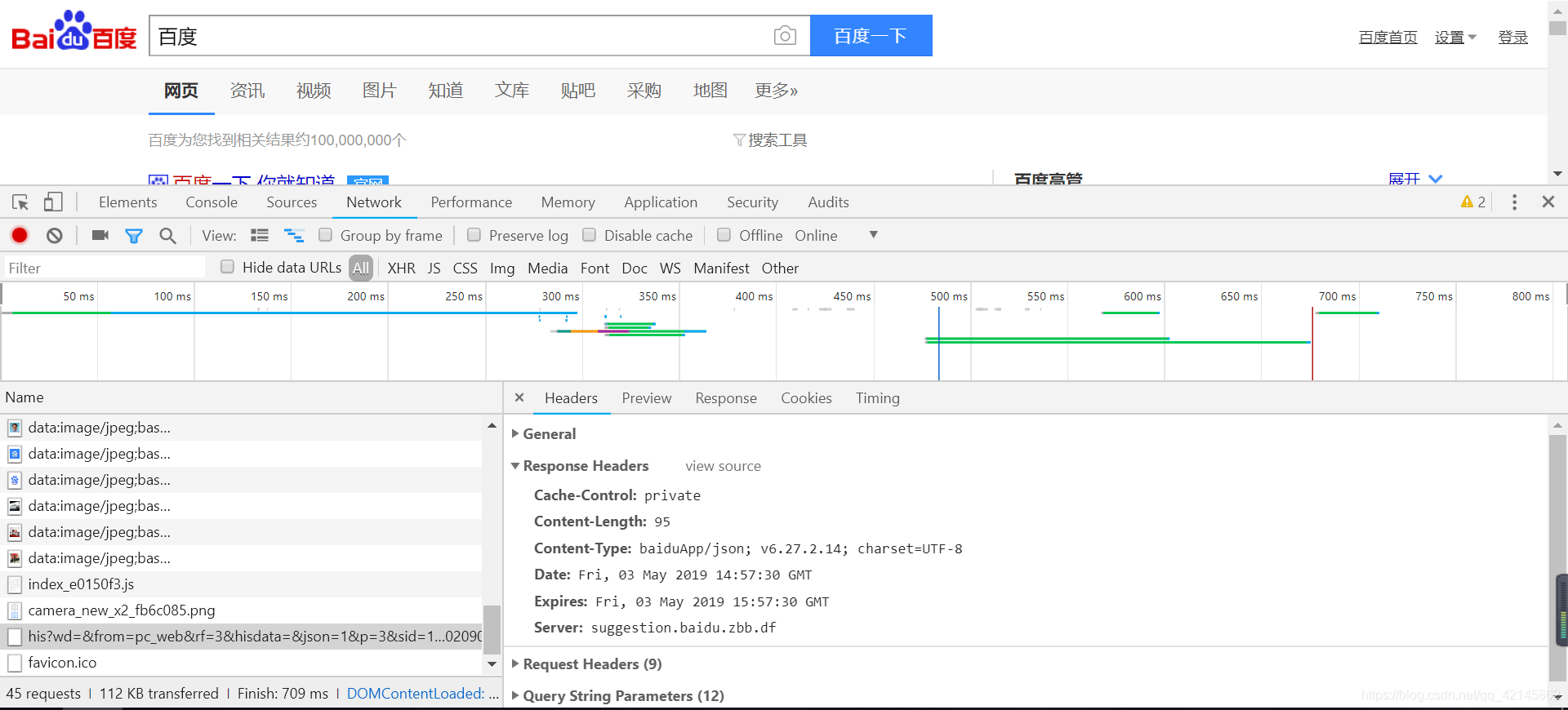This screenshot has width=1568, height=710.
Task: Switch to the Elements tab
Action: coord(127,202)
